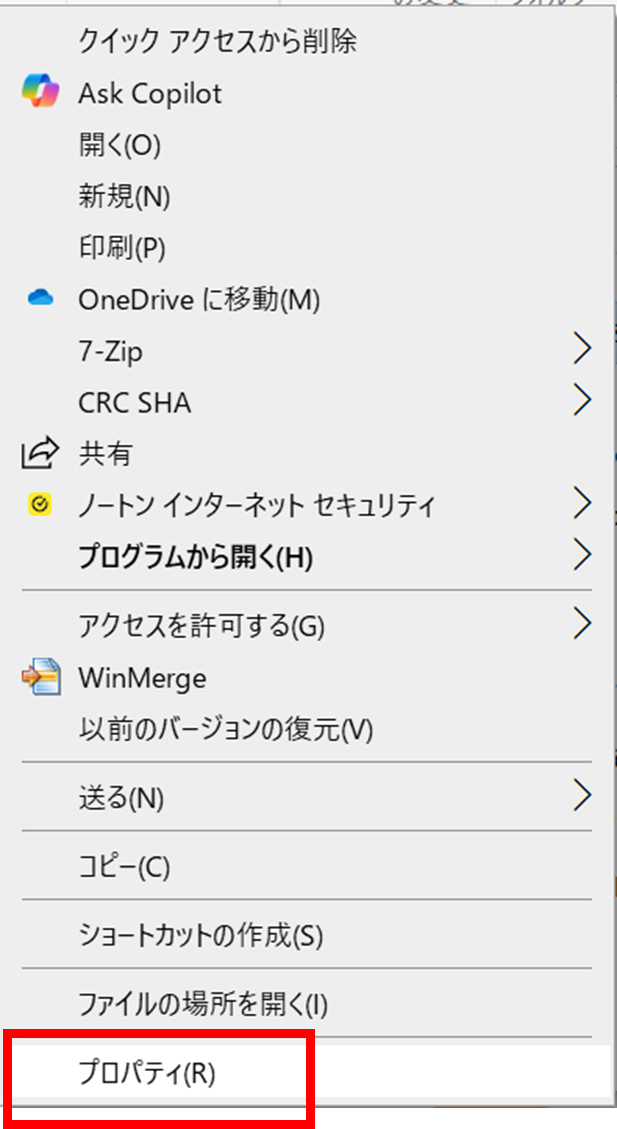The image size is (617, 1129).
Task: Choose ショートカットの作成(S)
Action: [x=200, y=936]
